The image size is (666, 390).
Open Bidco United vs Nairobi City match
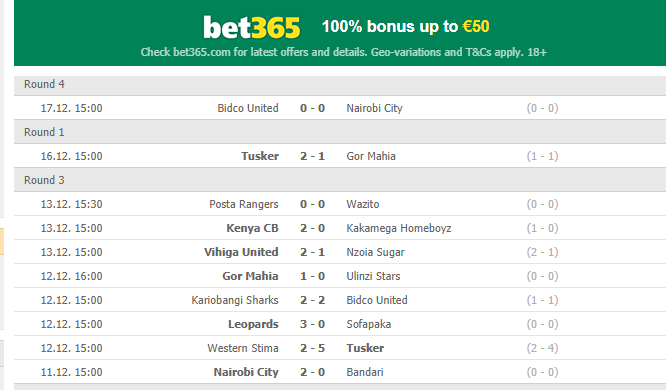(x=340, y=108)
